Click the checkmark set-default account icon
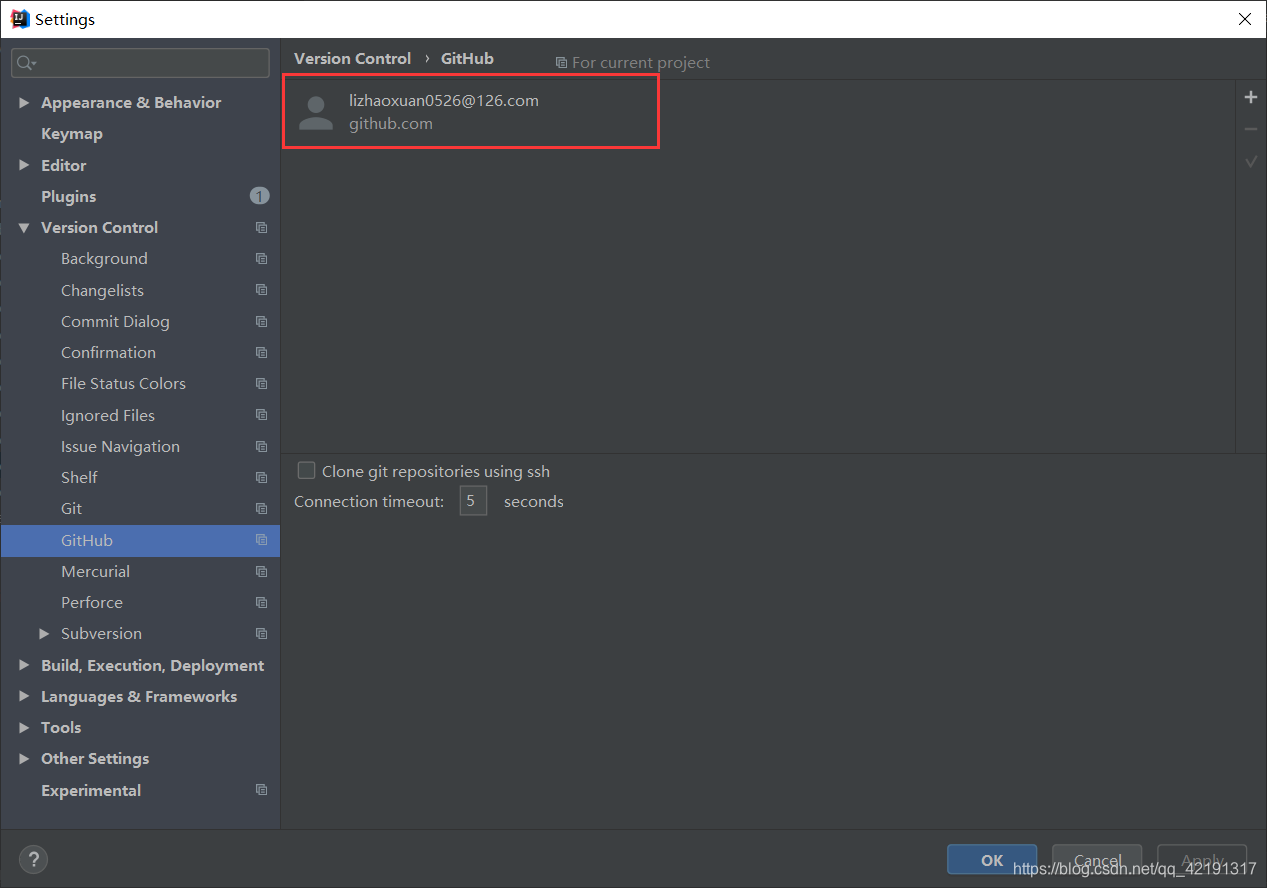The image size is (1267, 888). coord(1250,161)
